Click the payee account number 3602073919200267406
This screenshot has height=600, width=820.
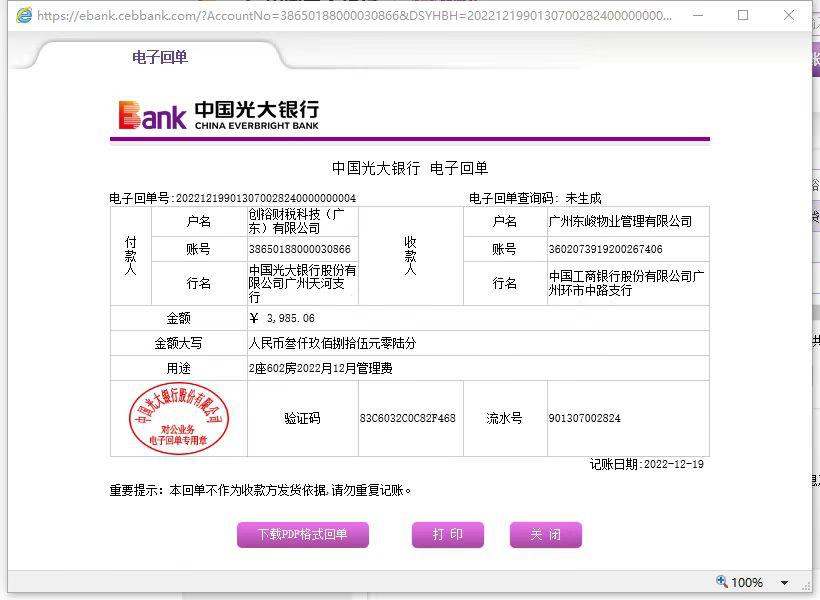click(605, 249)
